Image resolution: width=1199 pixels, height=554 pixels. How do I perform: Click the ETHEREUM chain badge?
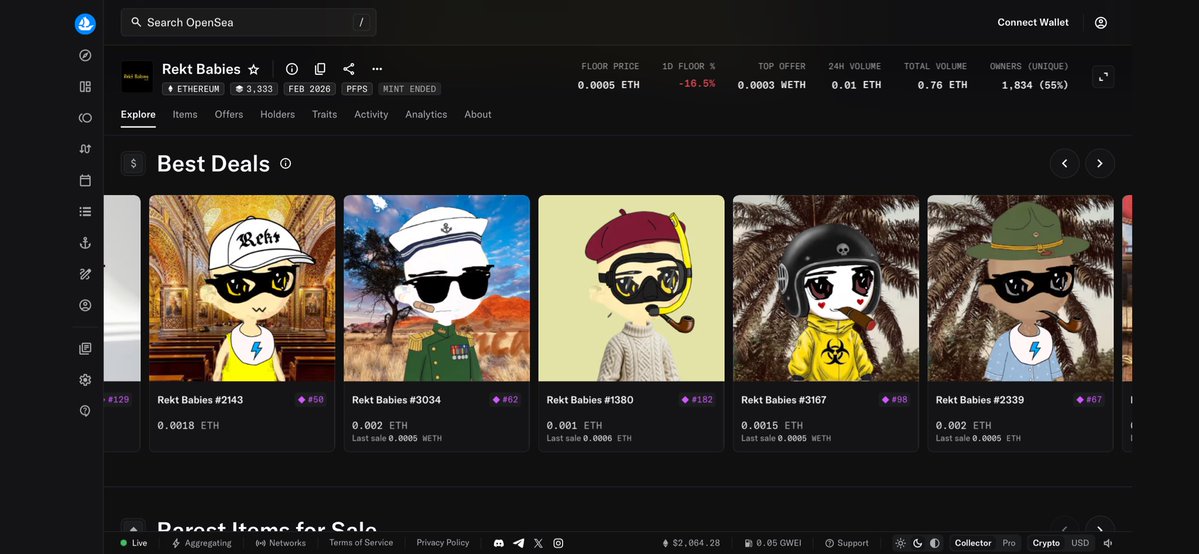pyautogui.click(x=193, y=89)
